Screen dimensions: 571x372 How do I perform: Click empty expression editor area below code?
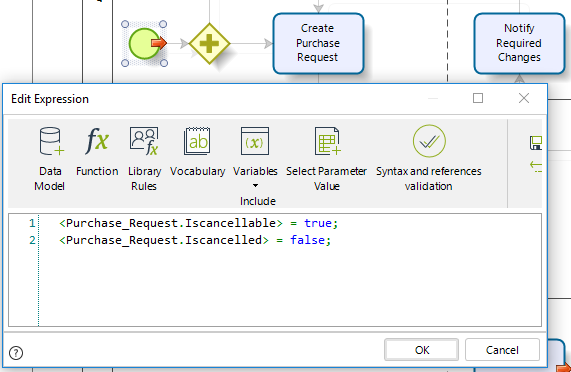290,288
